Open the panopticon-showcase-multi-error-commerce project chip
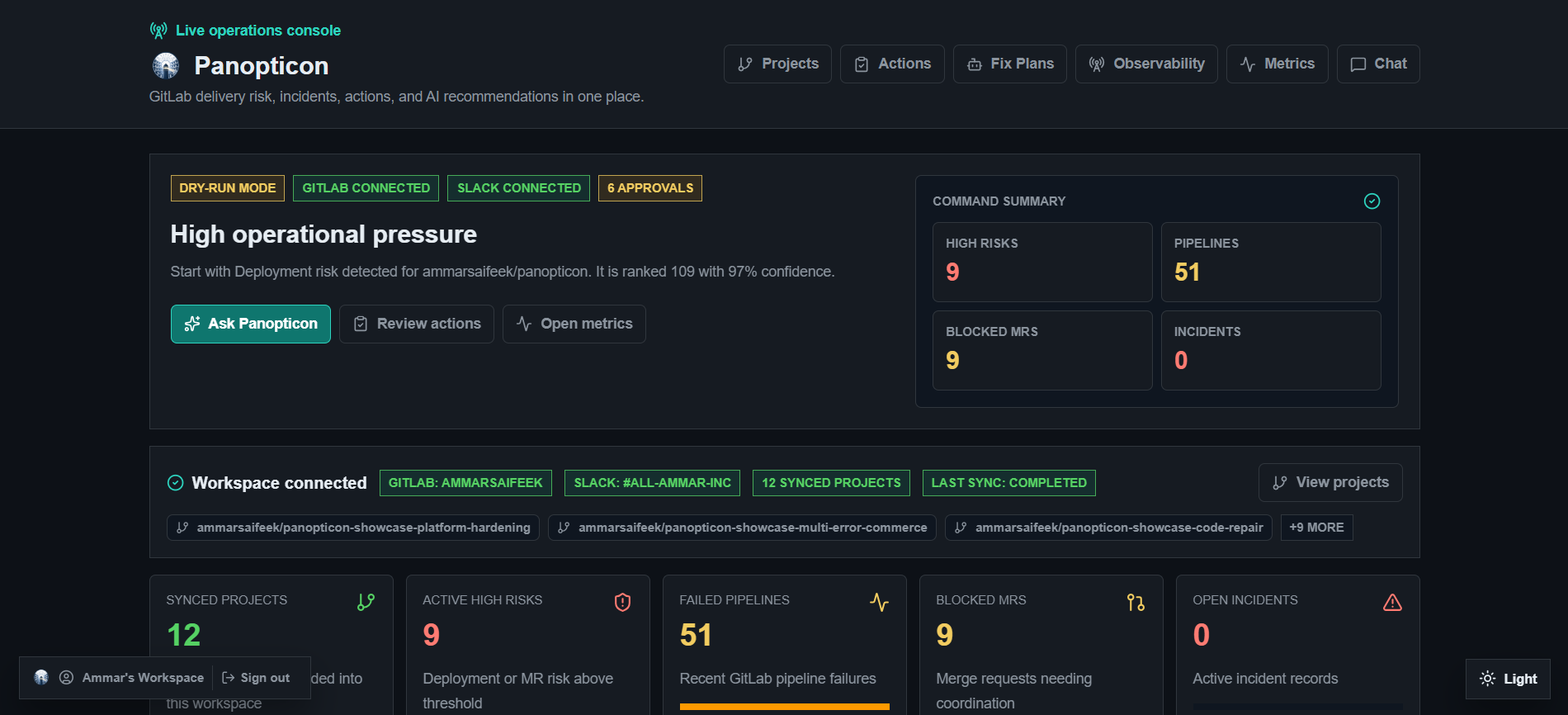1568x715 pixels. click(742, 528)
